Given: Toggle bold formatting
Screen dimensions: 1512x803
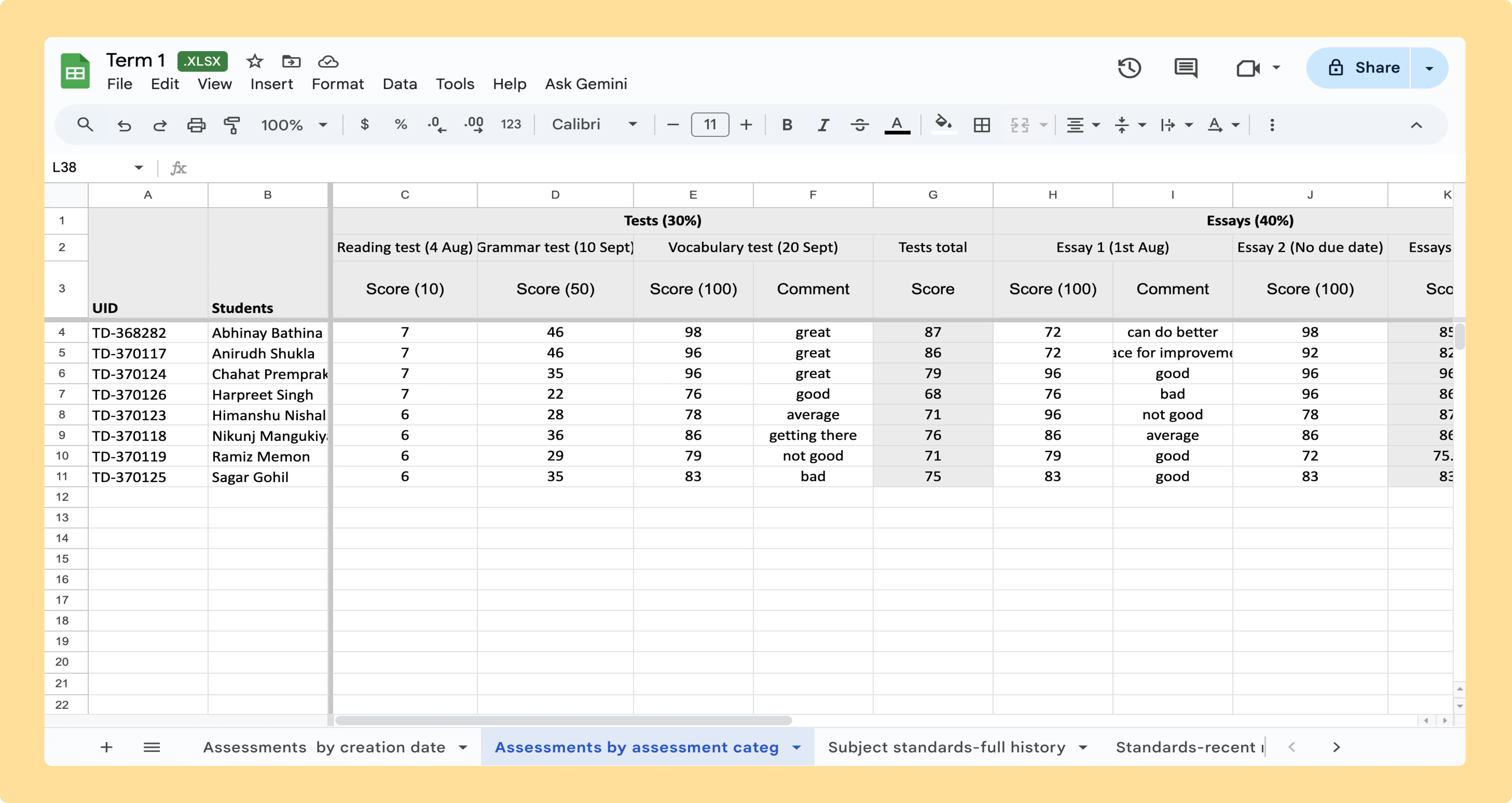Looking at the screenshot, I should click(787, 124).
